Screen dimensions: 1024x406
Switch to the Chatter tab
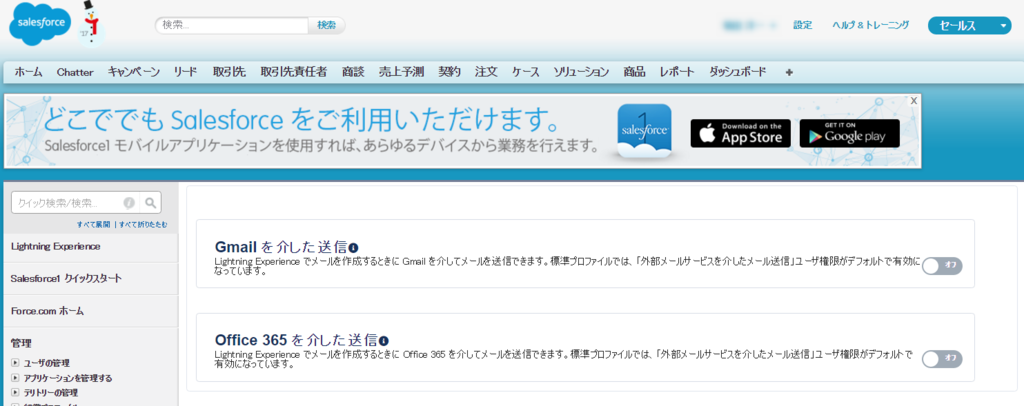pos(75,72)
